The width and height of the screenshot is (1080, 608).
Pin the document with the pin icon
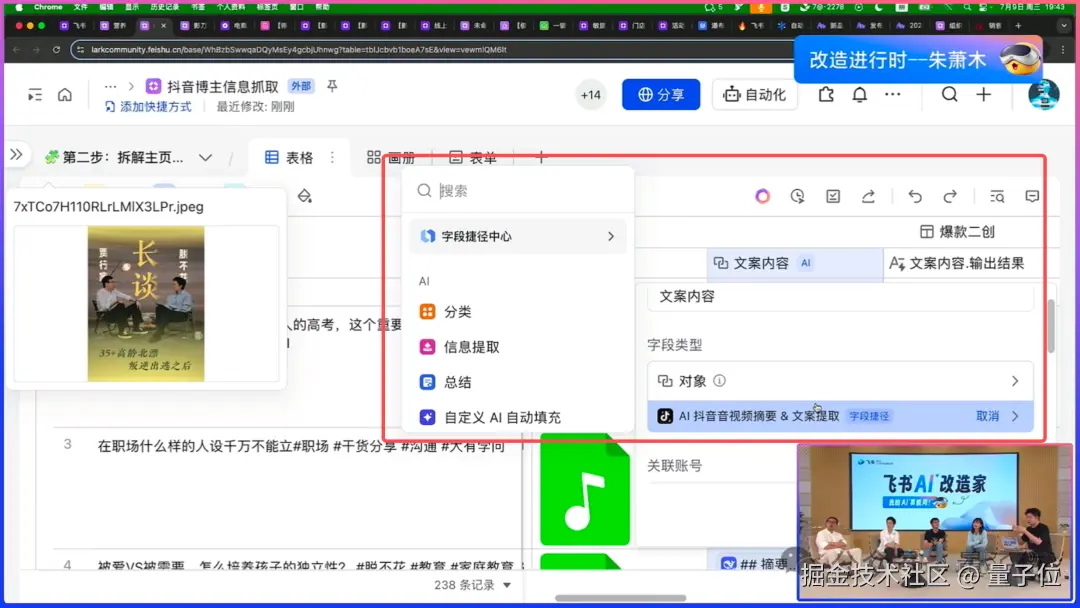pyautogui.click(x=332, y=86)
